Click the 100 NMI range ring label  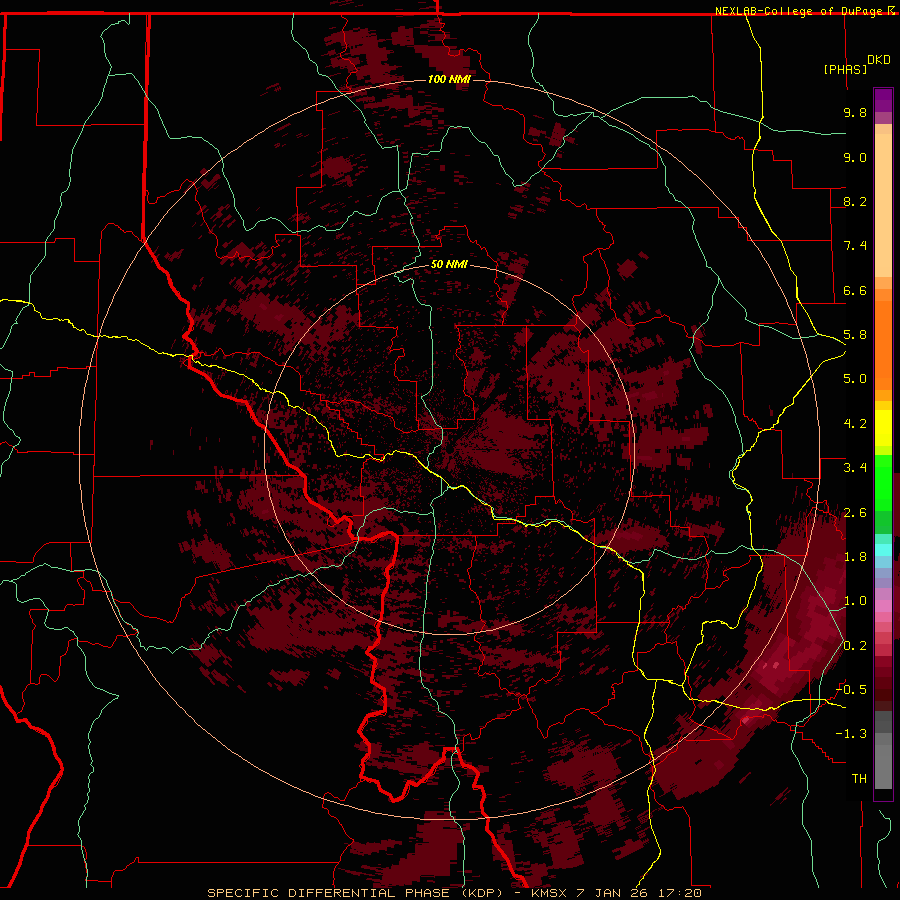449,79
